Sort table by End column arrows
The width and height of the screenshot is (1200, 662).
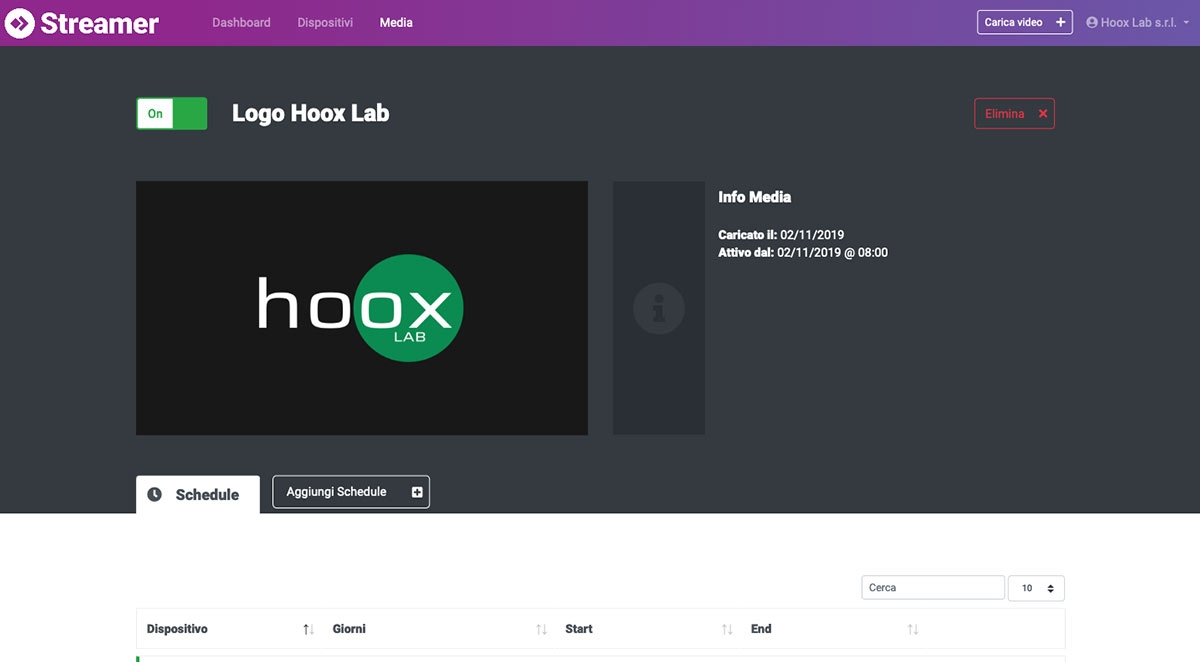click(913, 629)
